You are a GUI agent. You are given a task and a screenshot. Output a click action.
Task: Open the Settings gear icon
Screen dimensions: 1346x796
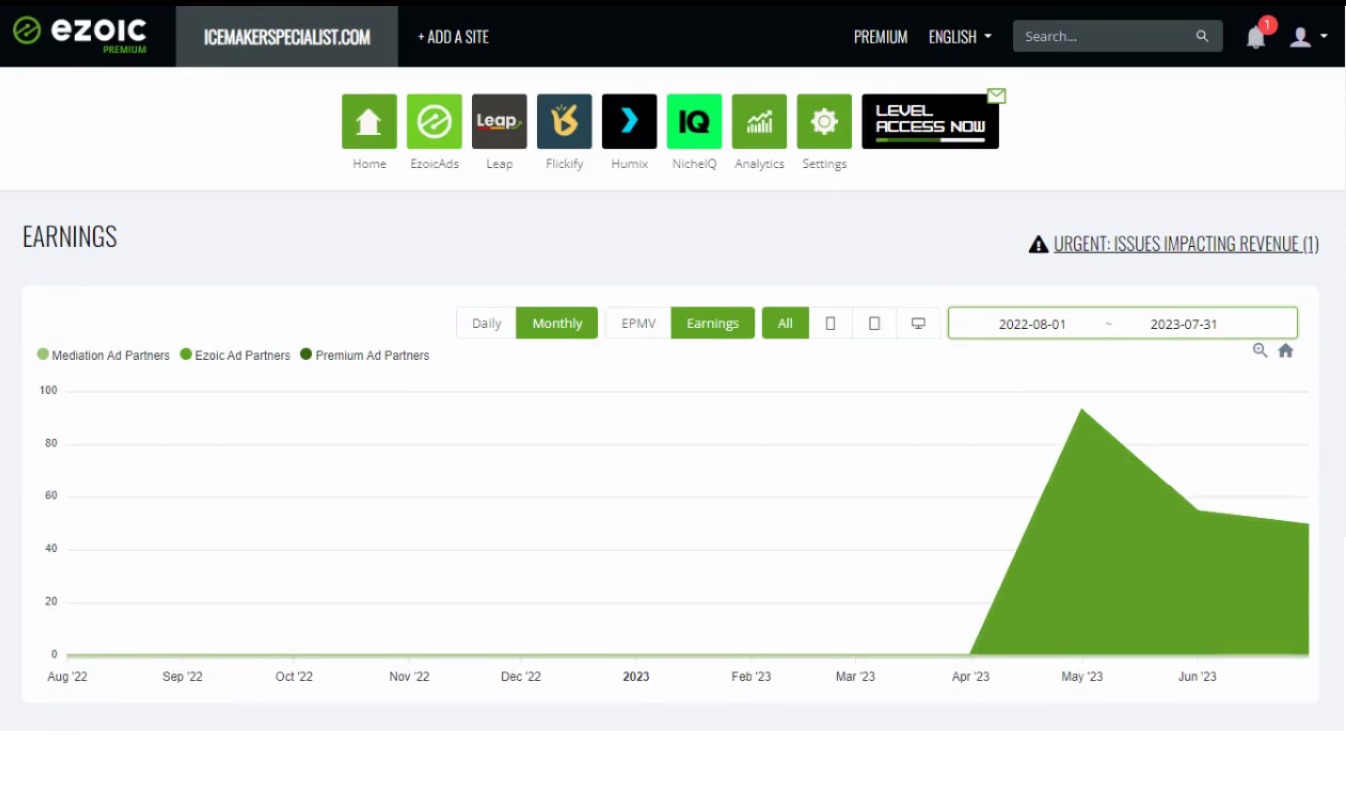point(824,122)
